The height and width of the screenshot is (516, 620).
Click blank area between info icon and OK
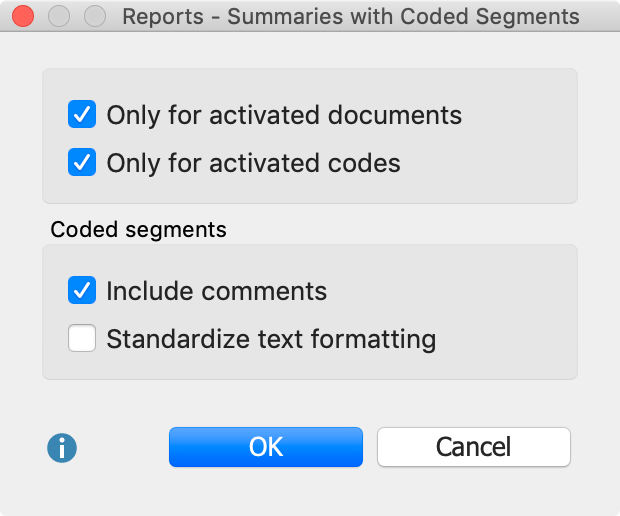[122, 448]
